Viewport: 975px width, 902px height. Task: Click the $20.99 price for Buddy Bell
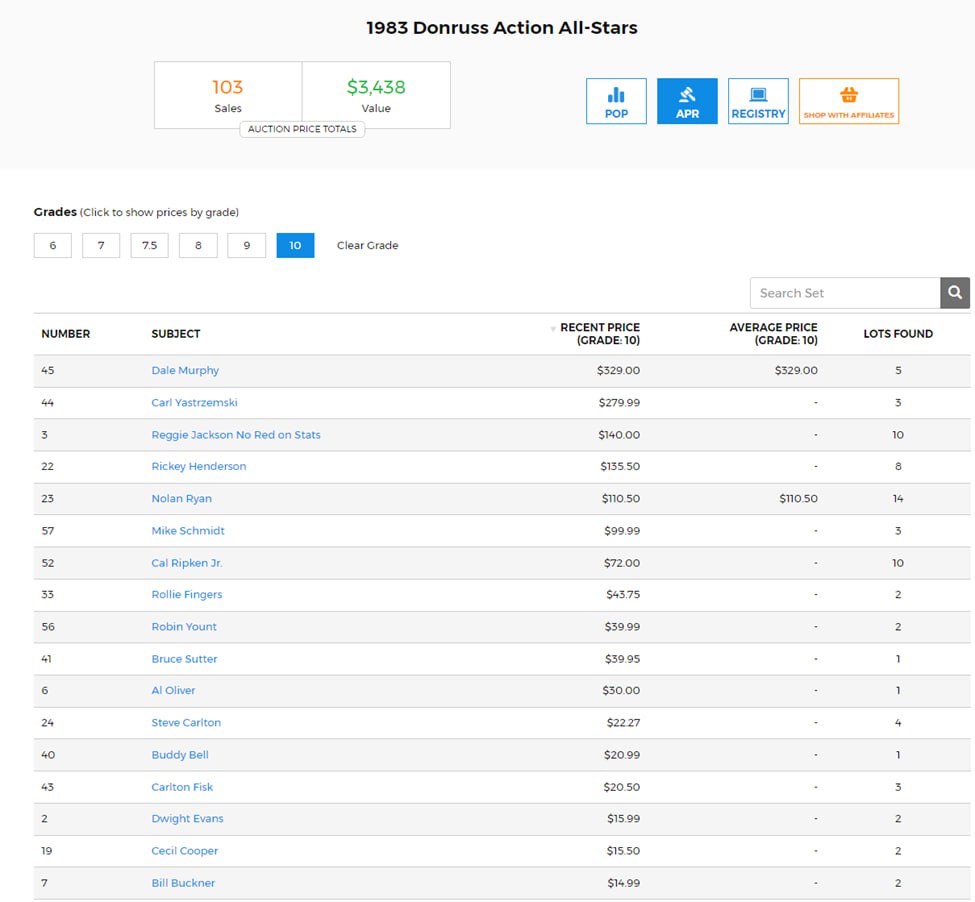pyautogui.click(x=622, y=755)
